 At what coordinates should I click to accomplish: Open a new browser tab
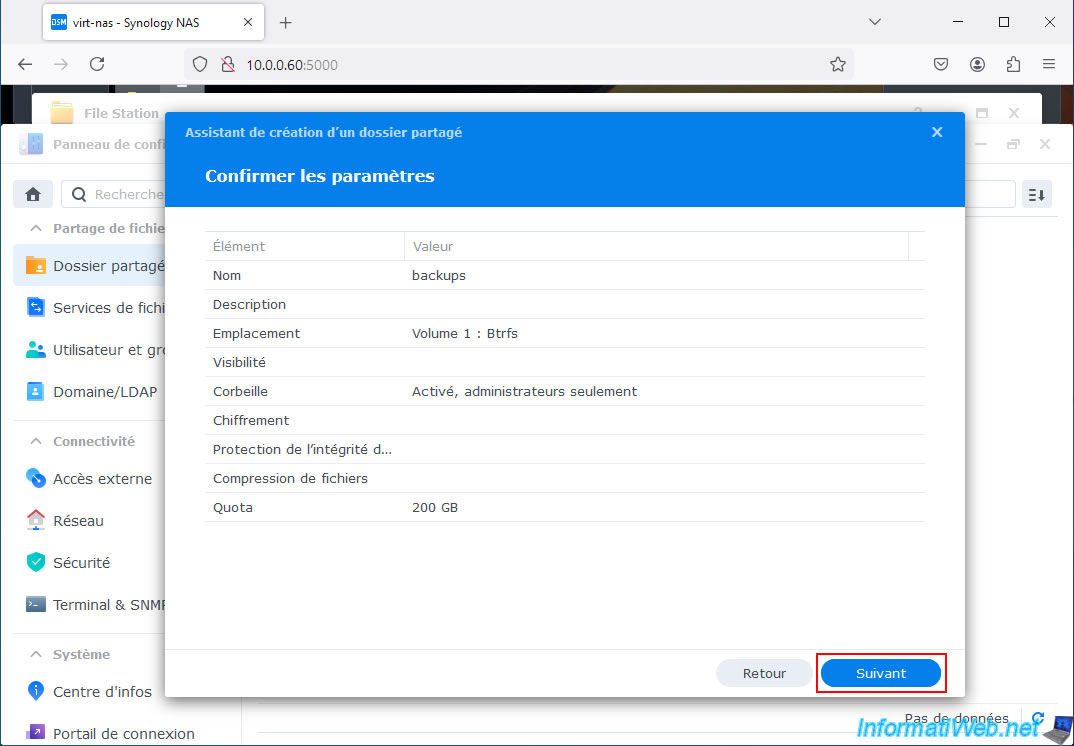(286, 23)
